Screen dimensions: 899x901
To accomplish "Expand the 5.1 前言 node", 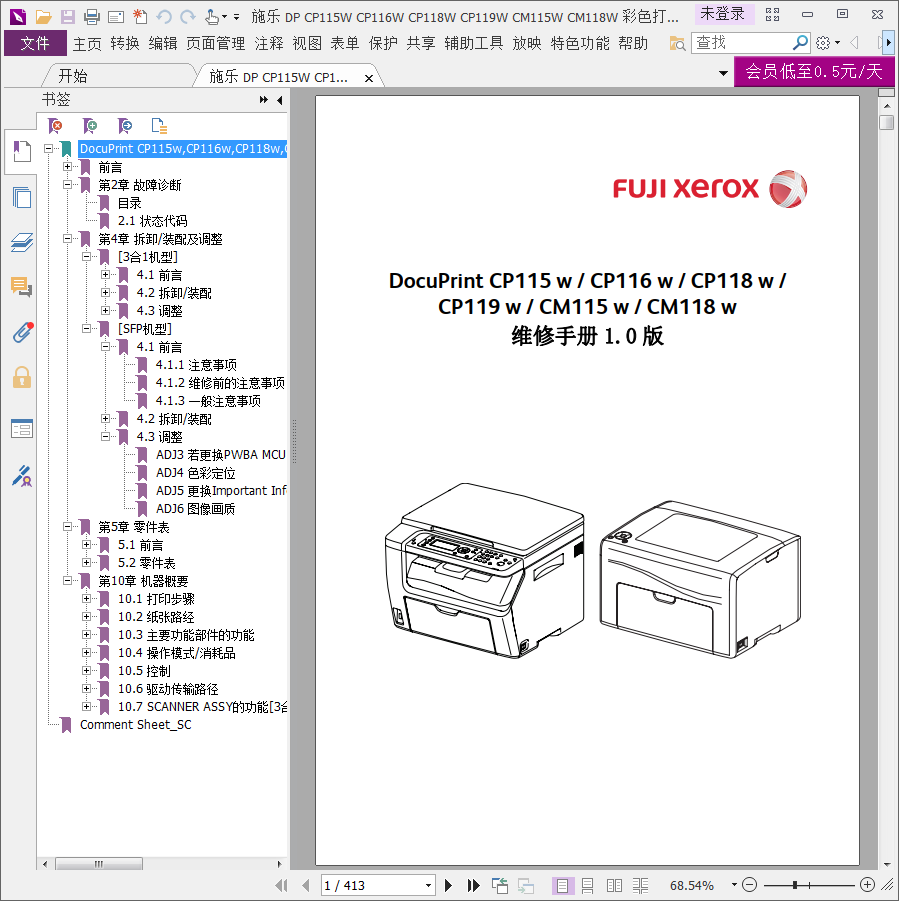I will [x=86, y=544].
